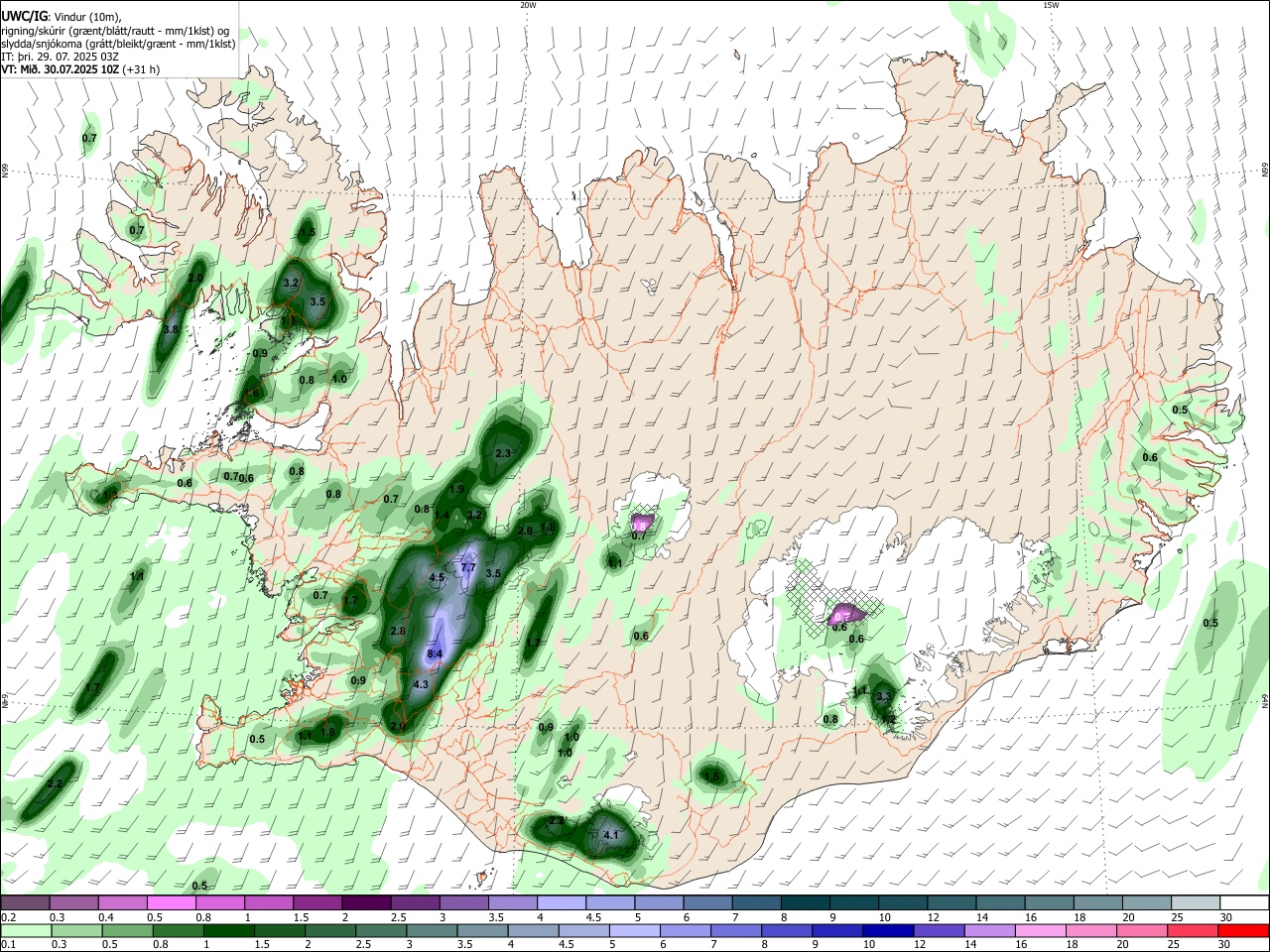
Task: Click the header line starting 'UWC/IG: Vindur (10m)'
Action: pyautogui.click(x=62, y=16)
